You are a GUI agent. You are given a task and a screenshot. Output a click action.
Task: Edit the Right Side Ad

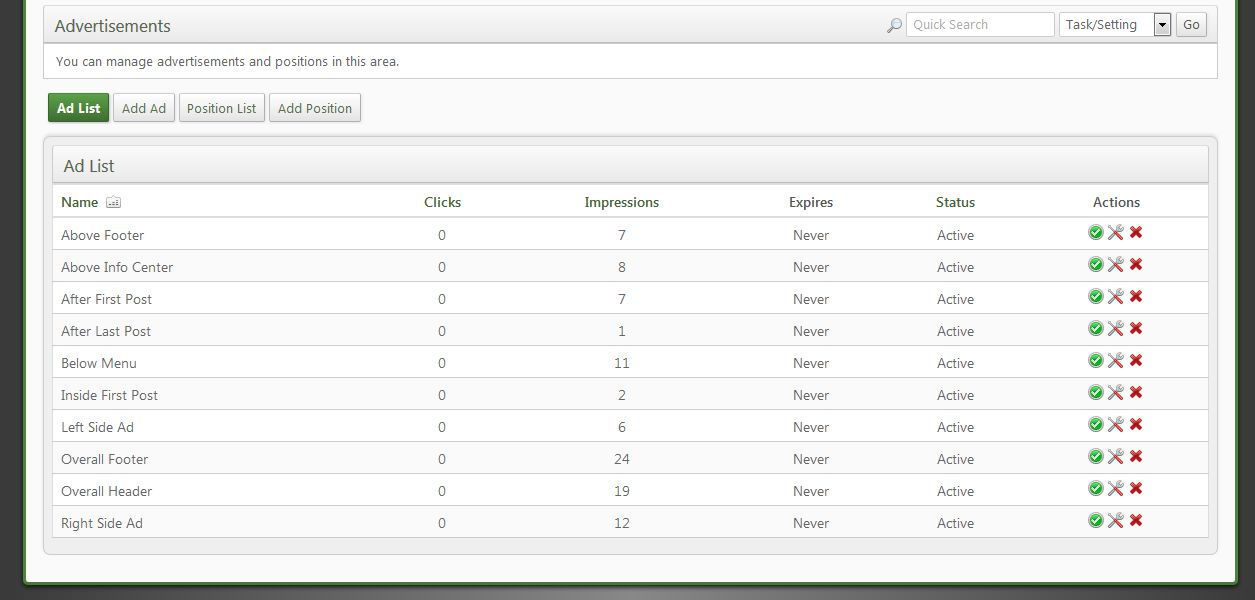coord(1115,520)
